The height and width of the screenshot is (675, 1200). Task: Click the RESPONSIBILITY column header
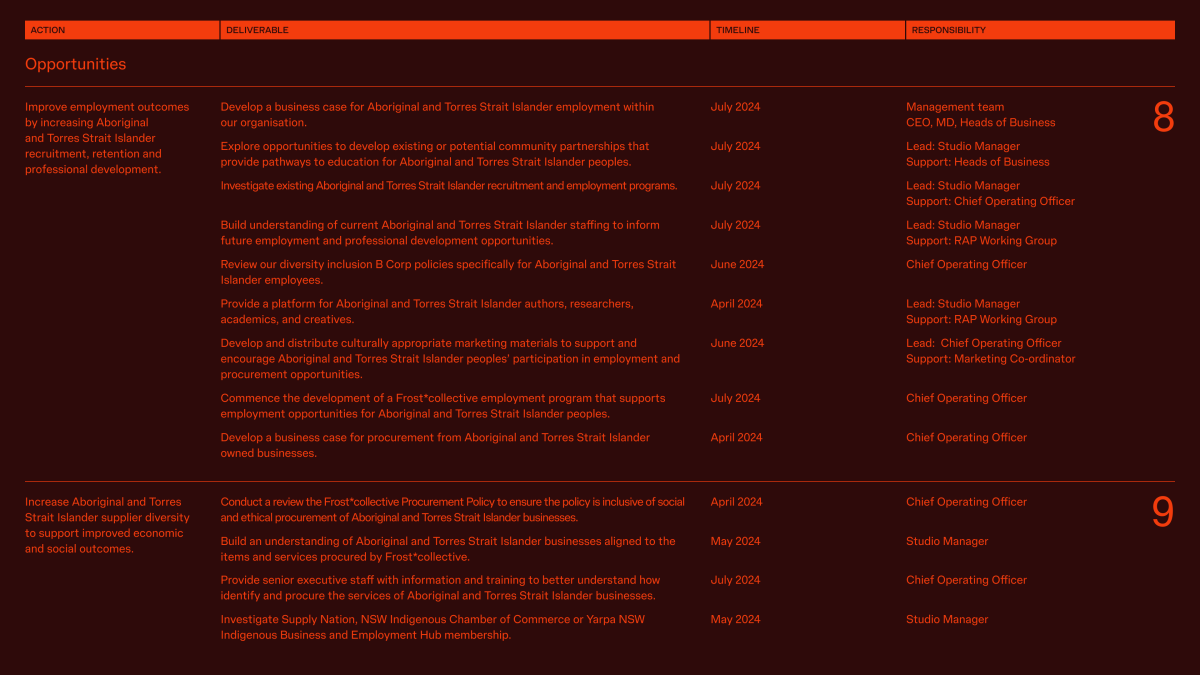pos(946,30)
